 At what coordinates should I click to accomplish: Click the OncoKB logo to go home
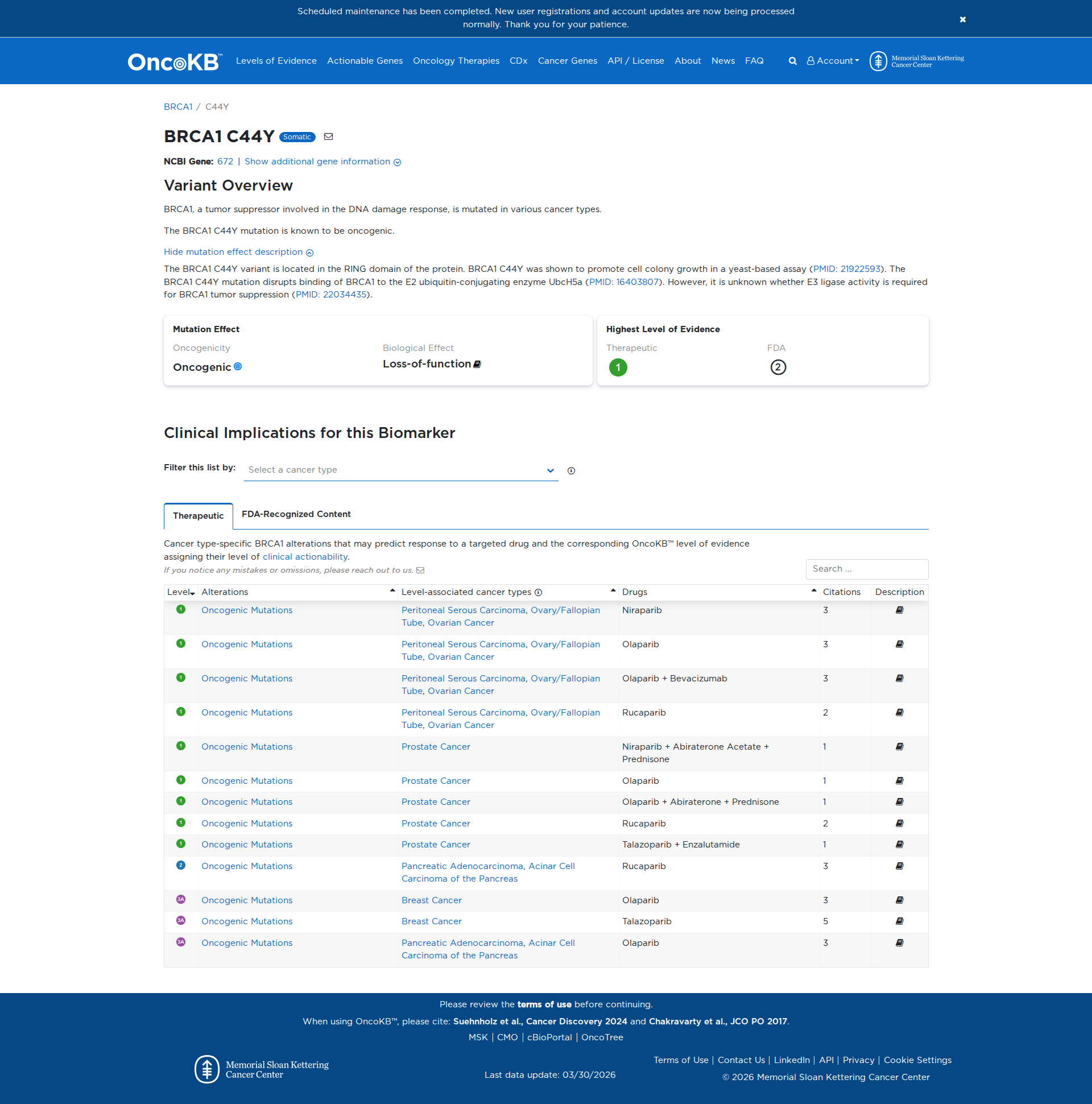[173, 61]
